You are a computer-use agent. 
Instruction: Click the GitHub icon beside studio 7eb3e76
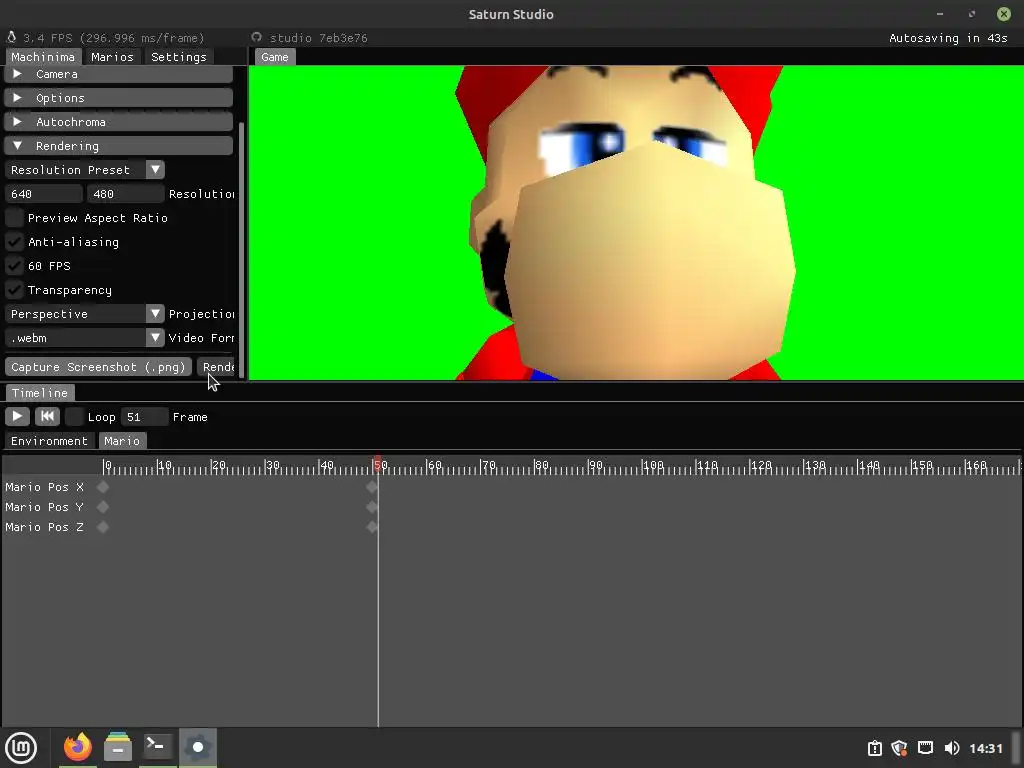(x=257, y=37)
